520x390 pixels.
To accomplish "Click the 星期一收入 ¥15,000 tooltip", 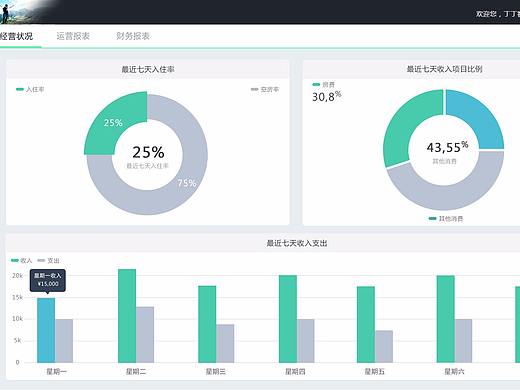I will 48,281.
